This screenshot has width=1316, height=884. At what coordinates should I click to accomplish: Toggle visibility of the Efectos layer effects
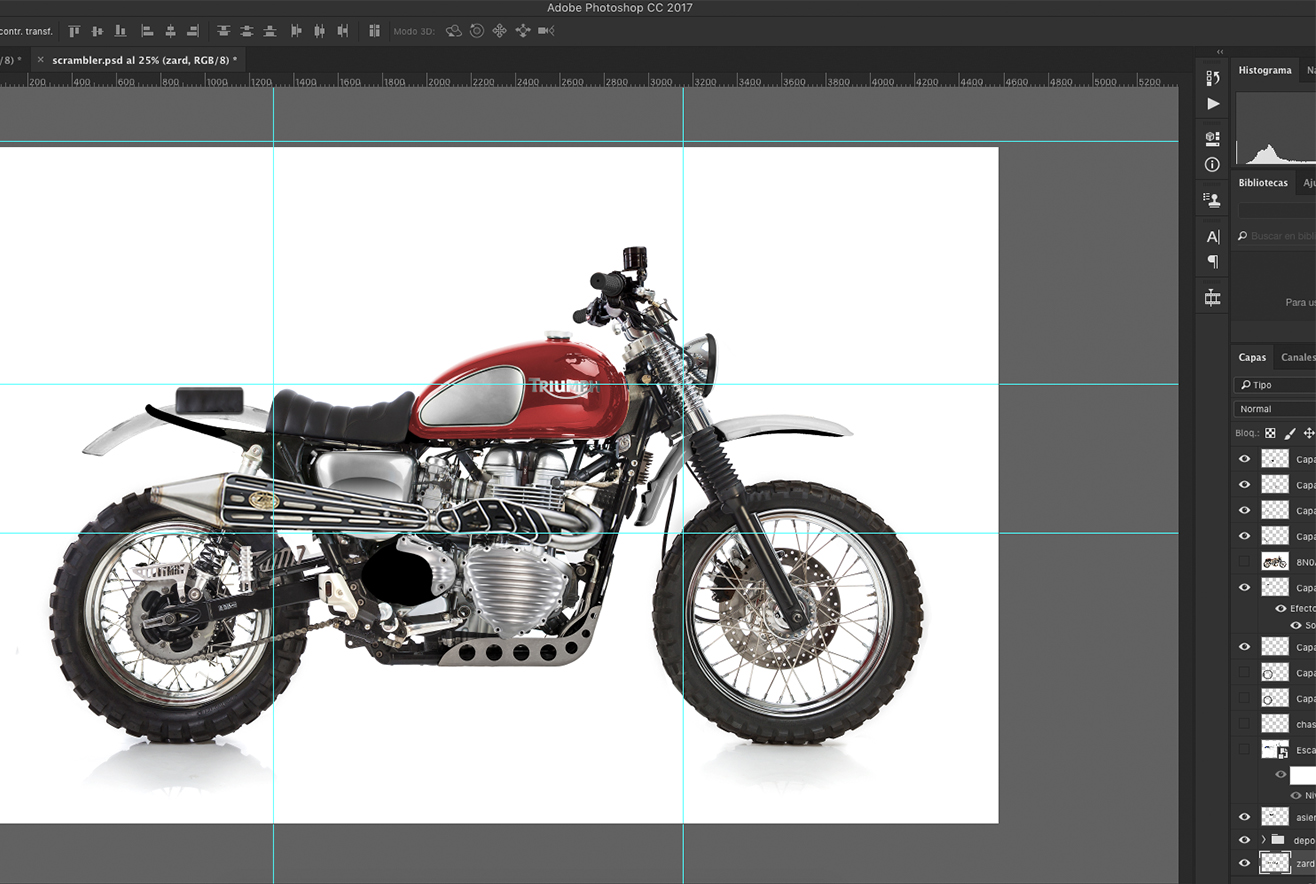coord(1281,608)
